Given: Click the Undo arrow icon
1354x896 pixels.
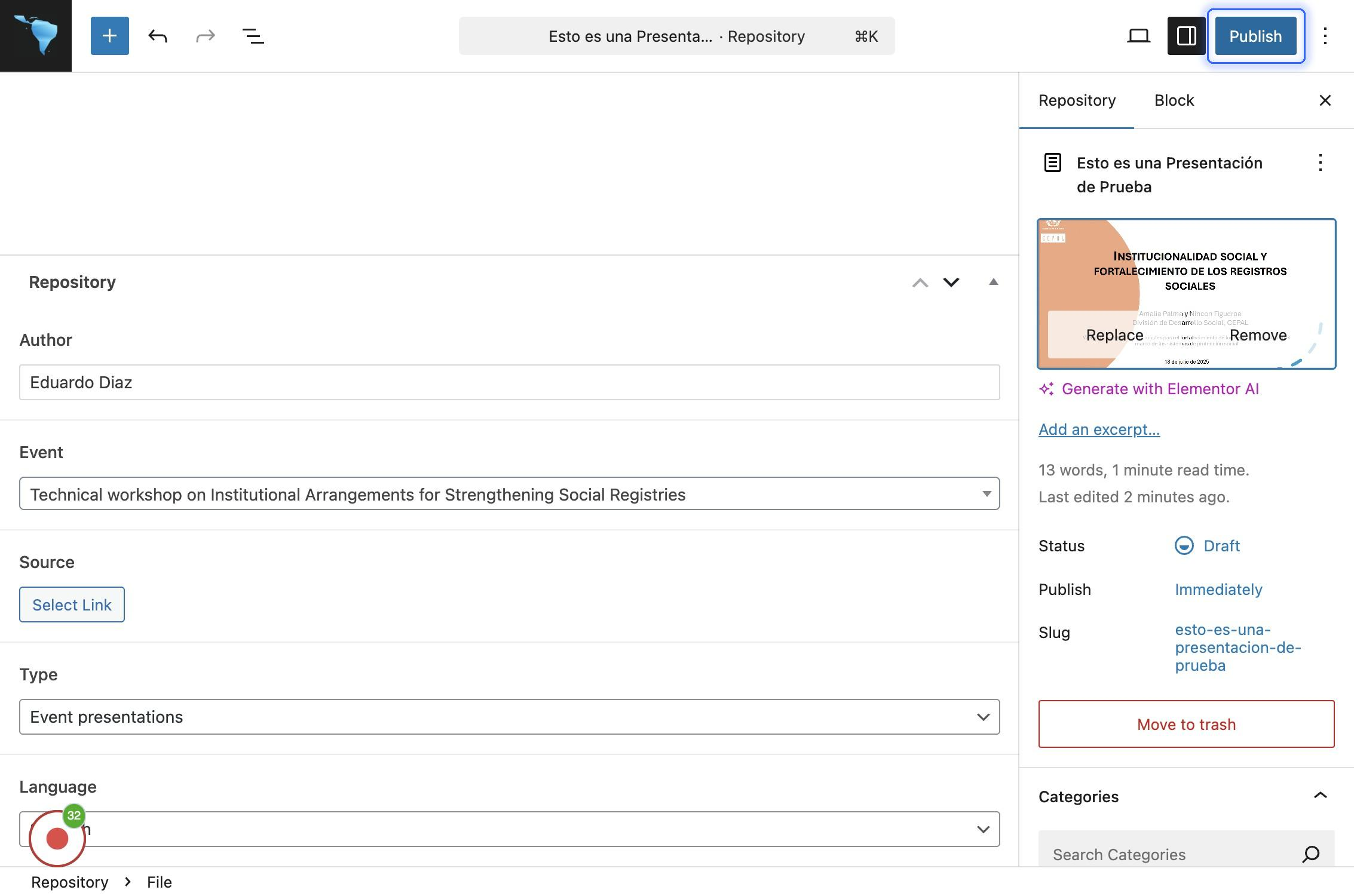Looking at the screenshot, I should point(158,36).
